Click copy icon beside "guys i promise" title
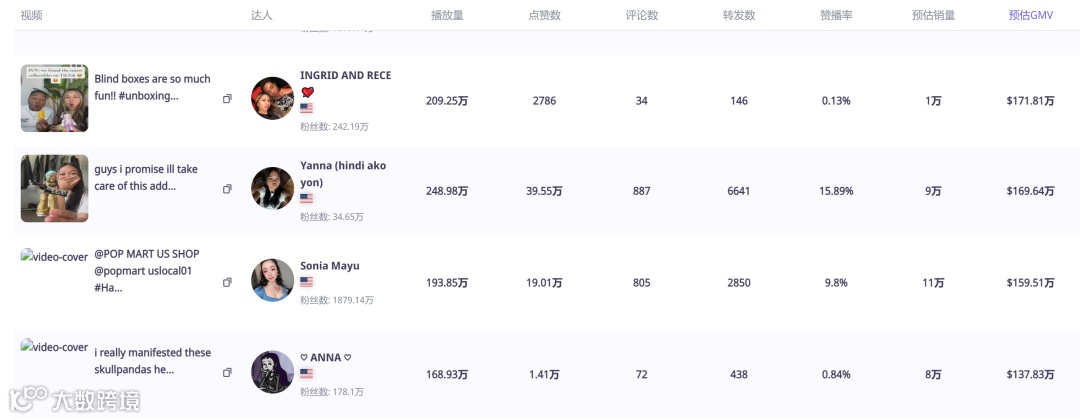 227,189
